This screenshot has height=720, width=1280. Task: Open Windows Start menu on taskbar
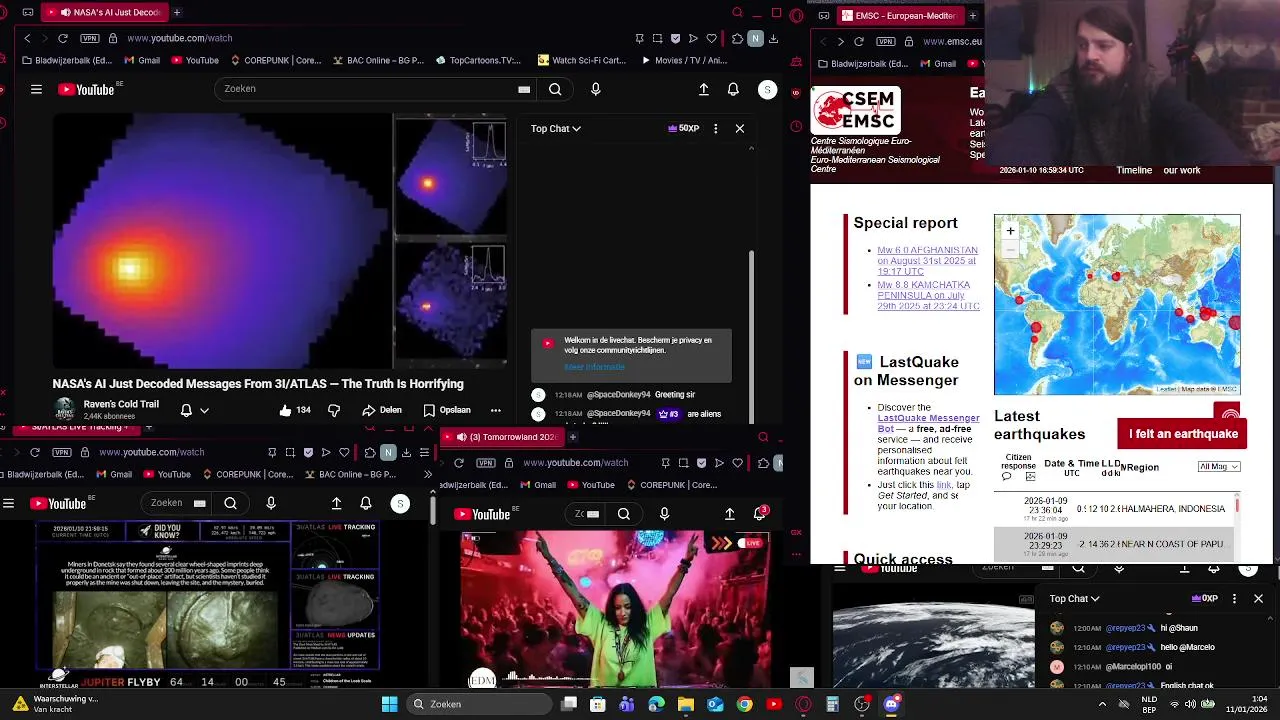389,704
